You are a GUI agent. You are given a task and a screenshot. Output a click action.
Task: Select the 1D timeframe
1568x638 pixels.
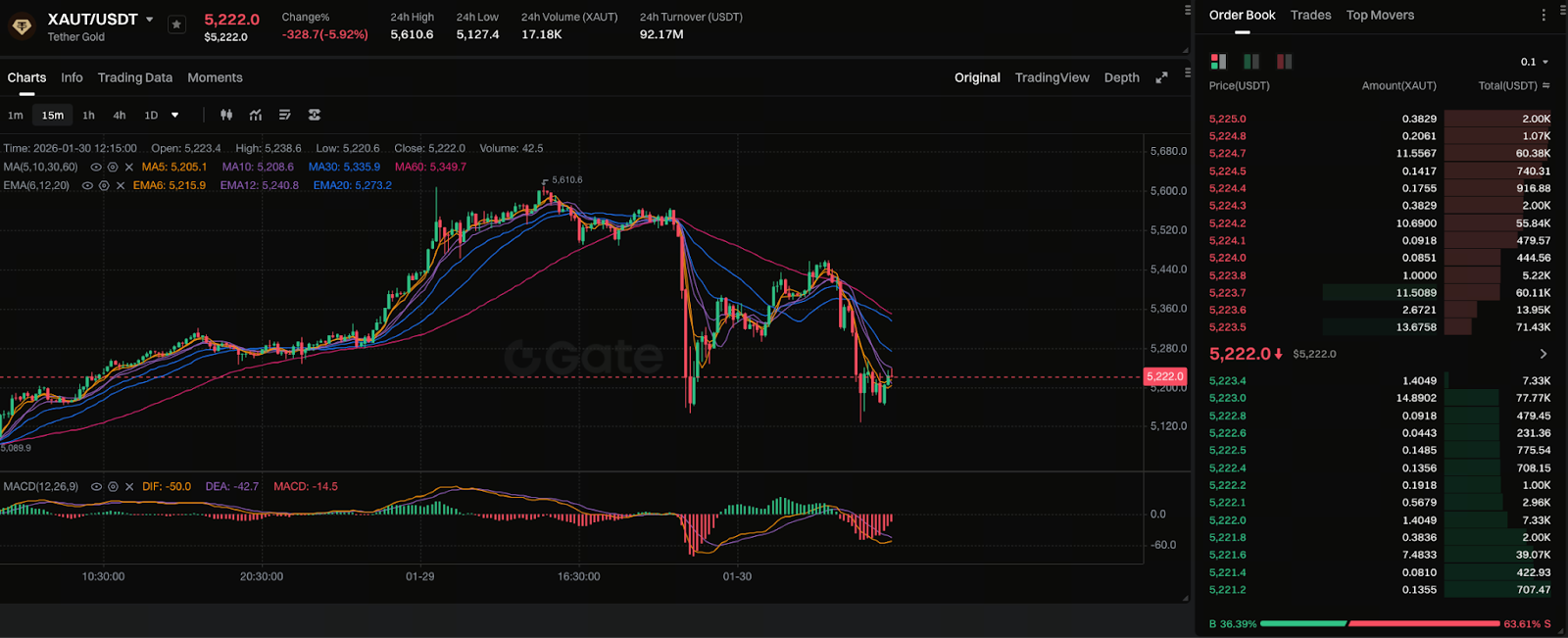click(x=151, y=115)
